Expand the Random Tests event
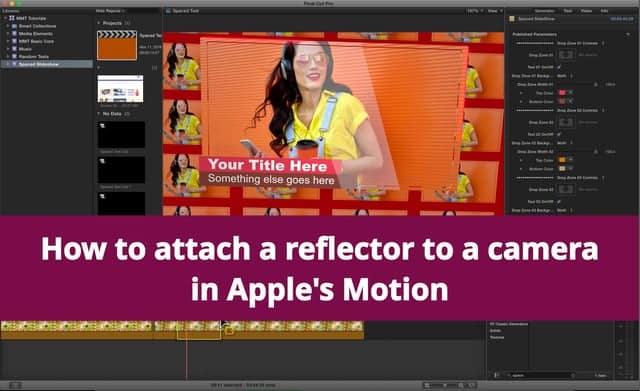Image resolution: width=640 pixels, height=391 pixels. tap(8, 57)
